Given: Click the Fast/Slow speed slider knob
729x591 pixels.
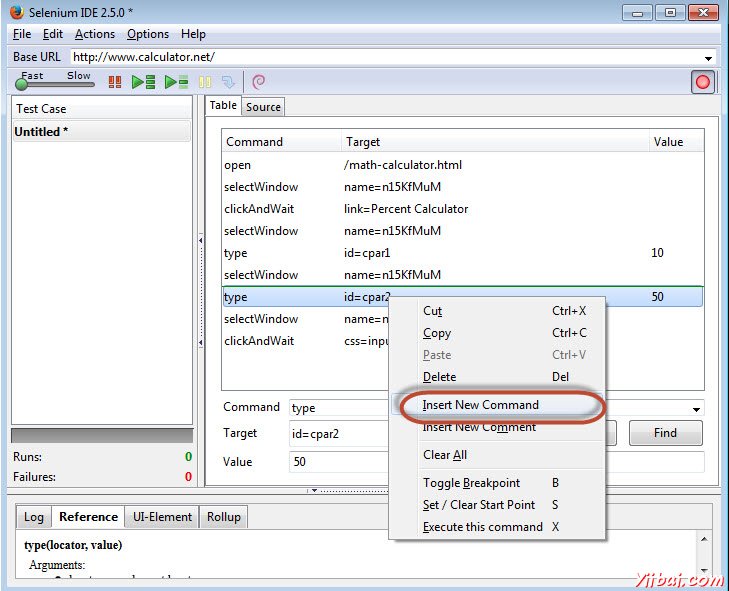Looking at the screenshot, I should (21, 84).
